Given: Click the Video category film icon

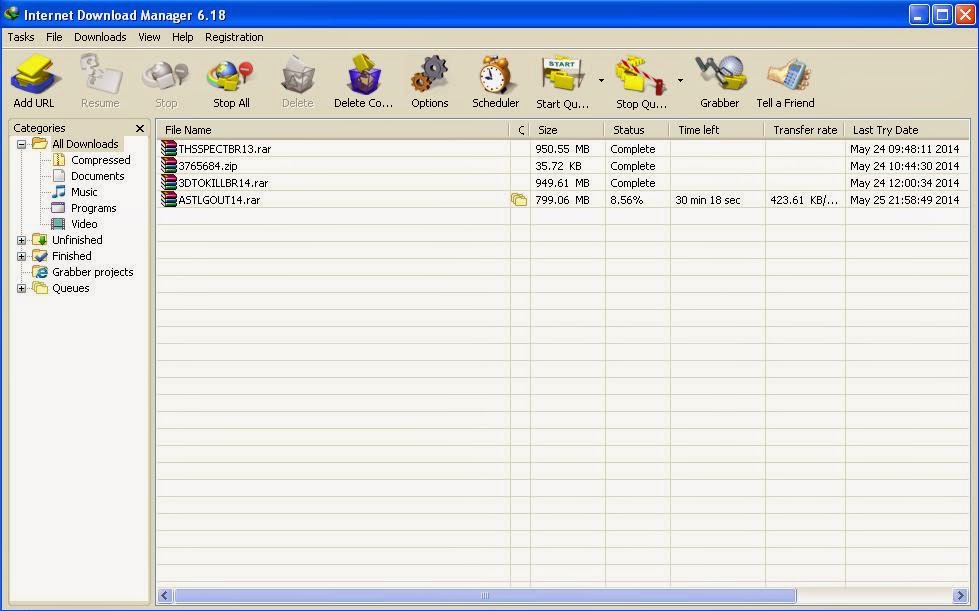Looking at the screenshot, I should (58, 223).
